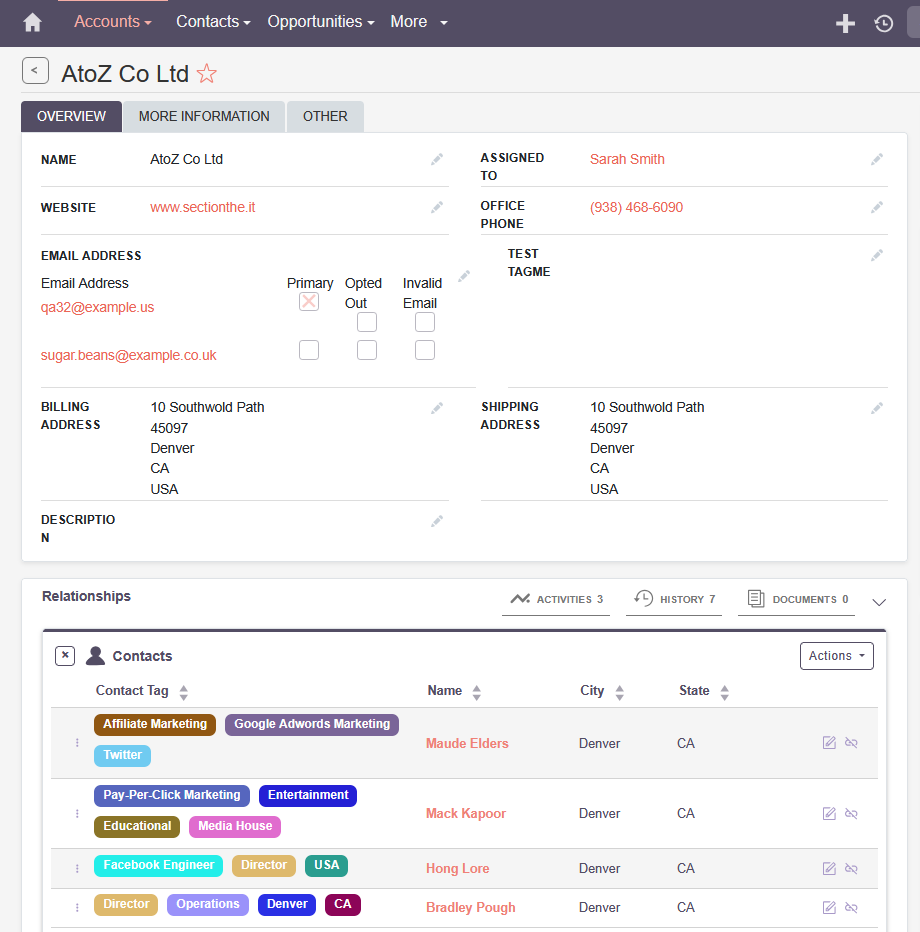Call office phone (938) 468-6090
920x932 pixels.
tap(636, 207)
